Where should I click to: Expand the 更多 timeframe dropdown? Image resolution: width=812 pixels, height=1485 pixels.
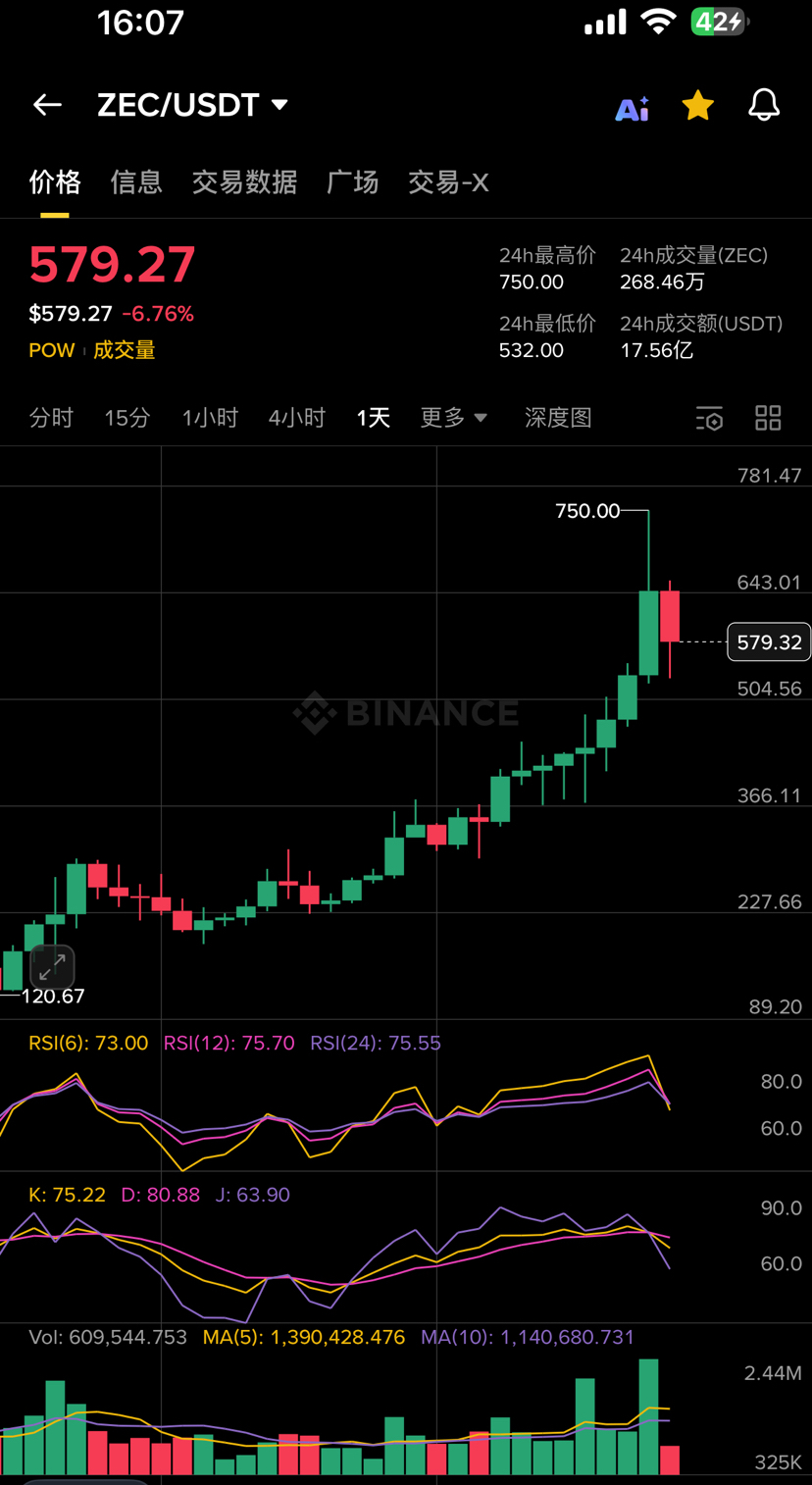point(453,418)
